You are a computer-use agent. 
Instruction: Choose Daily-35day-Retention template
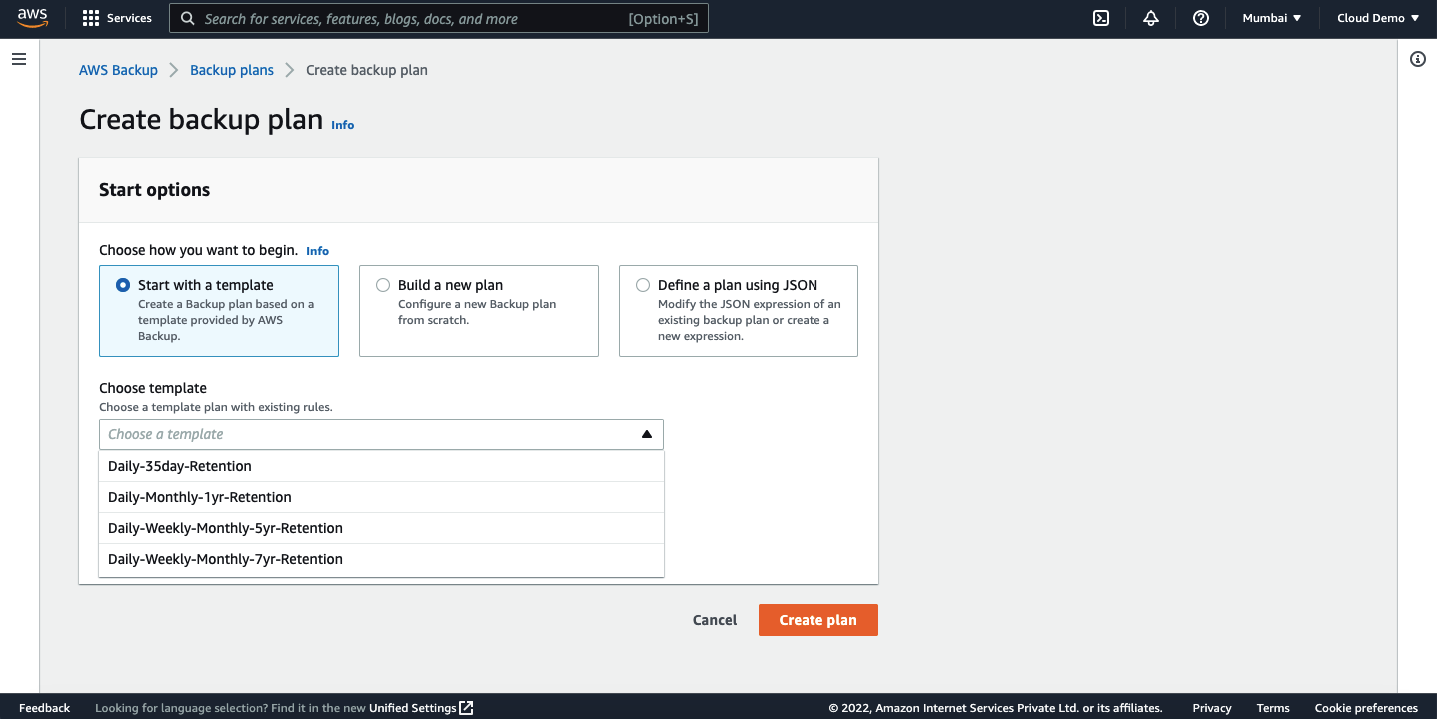click(x=381, y=466)
